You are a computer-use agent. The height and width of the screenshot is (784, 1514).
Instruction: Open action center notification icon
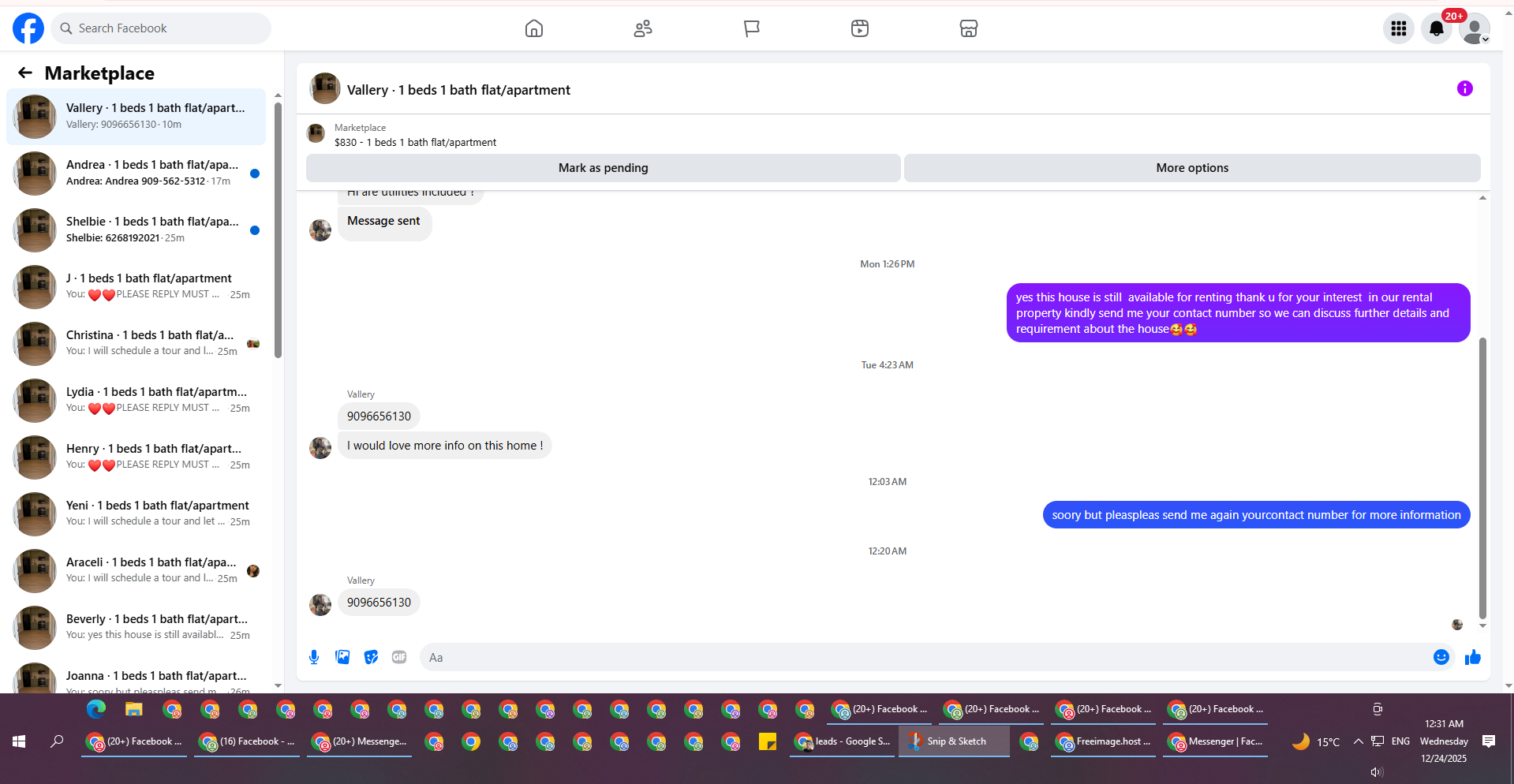tap(1489, 741)
